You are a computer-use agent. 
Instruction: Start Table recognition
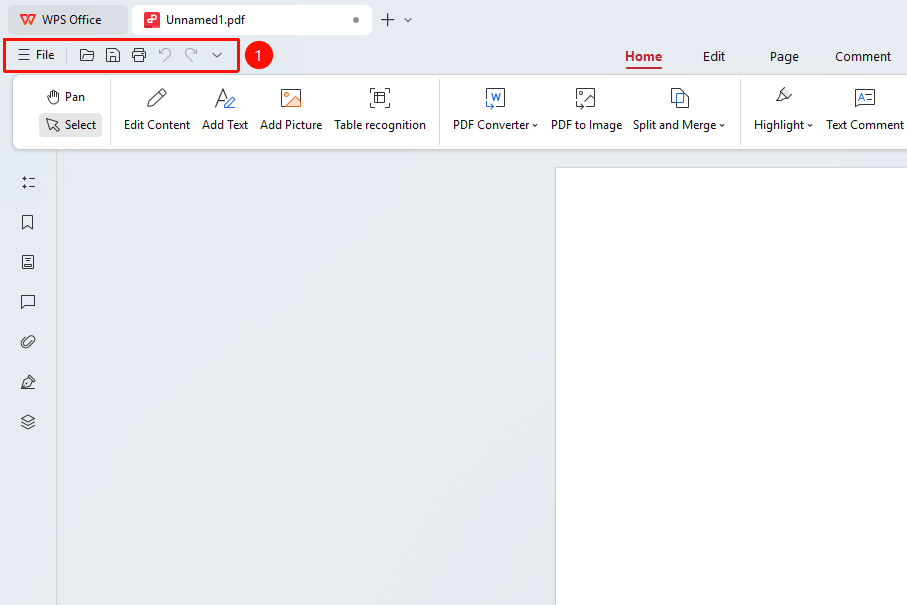click(x=379, y=110)
